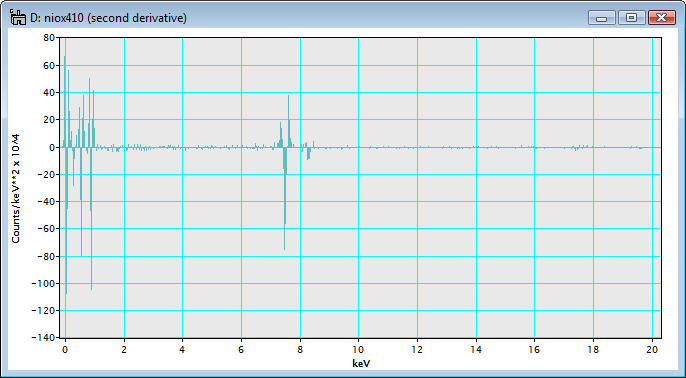Click the negative peak near 0.9 keV reaching -105
Image resolution: width=686 pixels, height=378 pixels.
click(x=91, y=219)
